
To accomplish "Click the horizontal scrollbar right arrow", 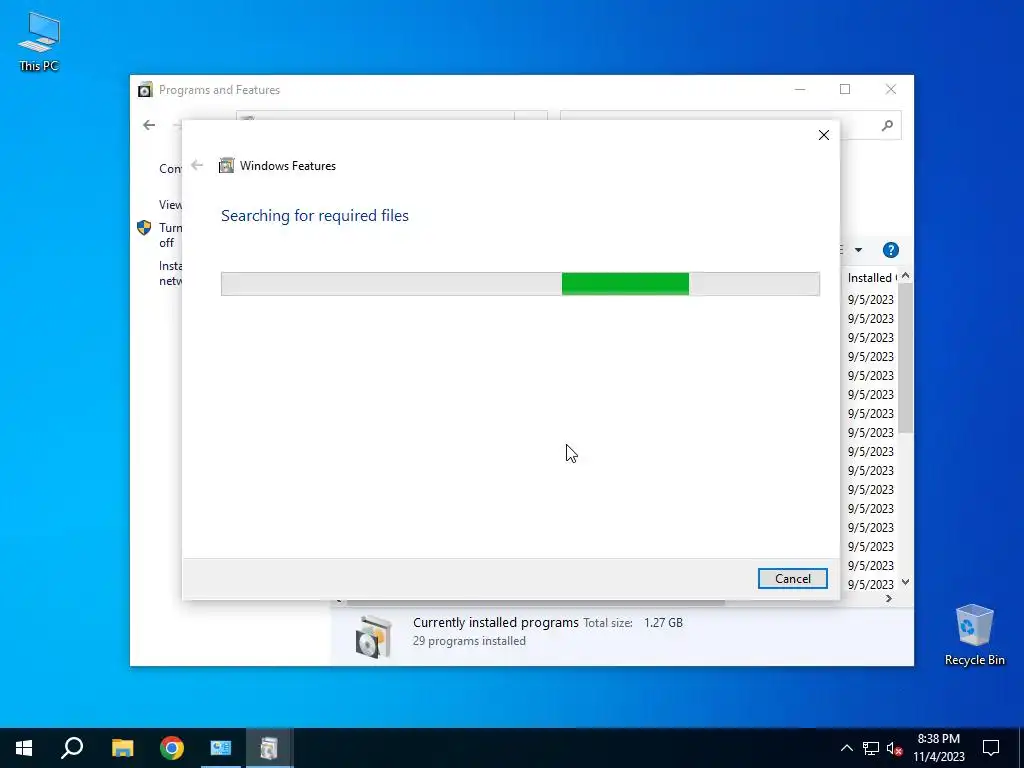I will click(x=888, y=598).
